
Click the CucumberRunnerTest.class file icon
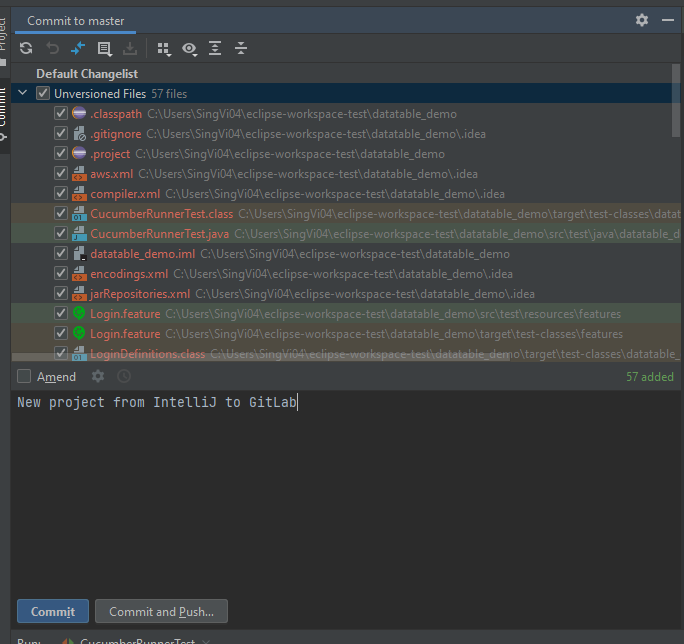[79, 214]
